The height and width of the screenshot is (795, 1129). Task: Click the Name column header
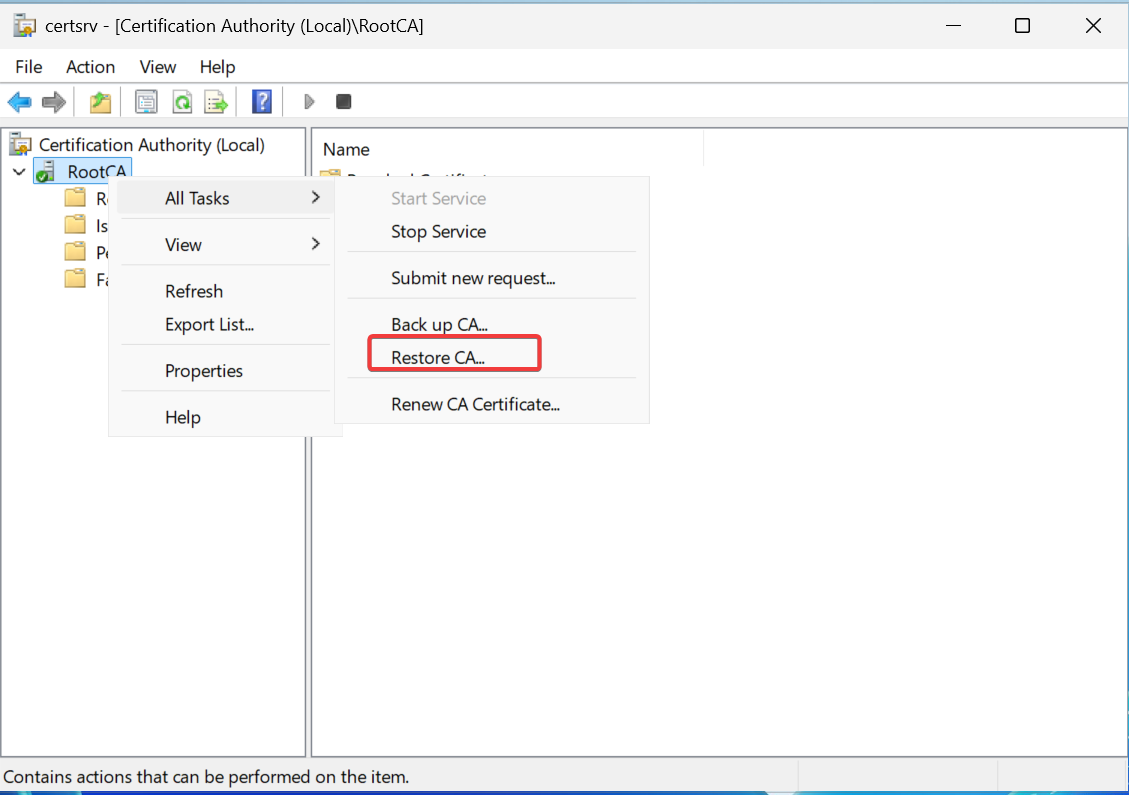347,149
